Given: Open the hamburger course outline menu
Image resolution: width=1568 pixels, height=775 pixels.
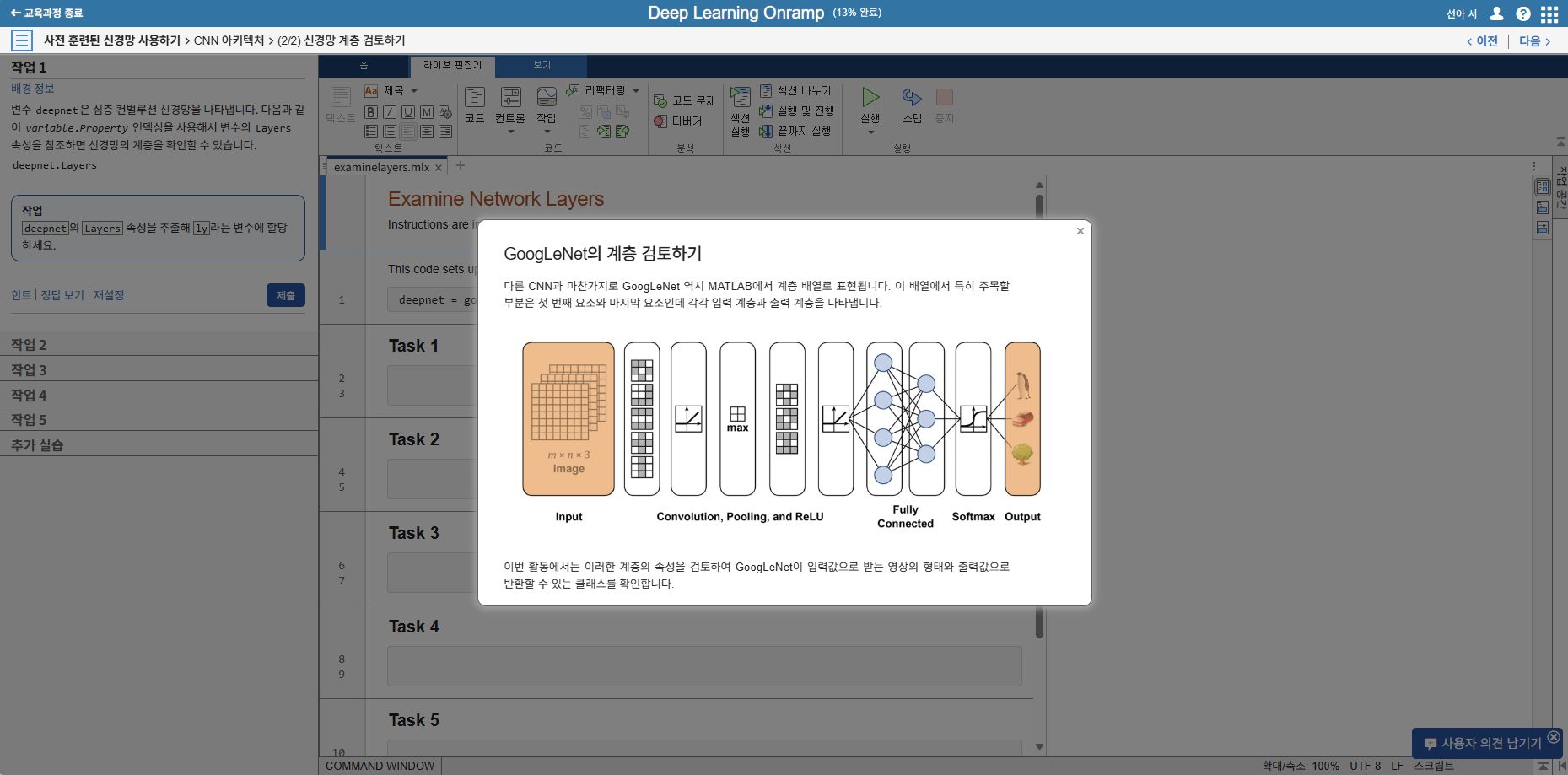Looking at the screenshot, I should click(22, 40).
